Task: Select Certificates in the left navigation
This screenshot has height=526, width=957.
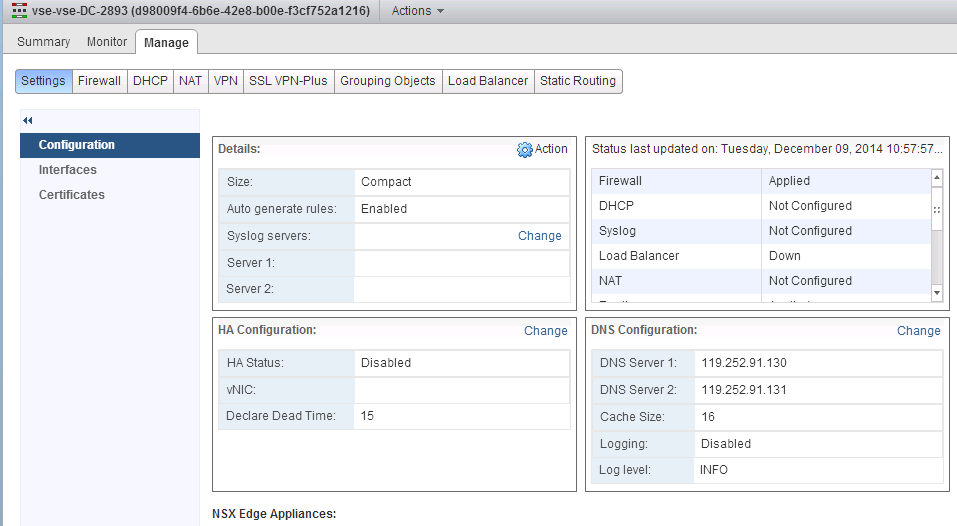Action: point(110,195)
